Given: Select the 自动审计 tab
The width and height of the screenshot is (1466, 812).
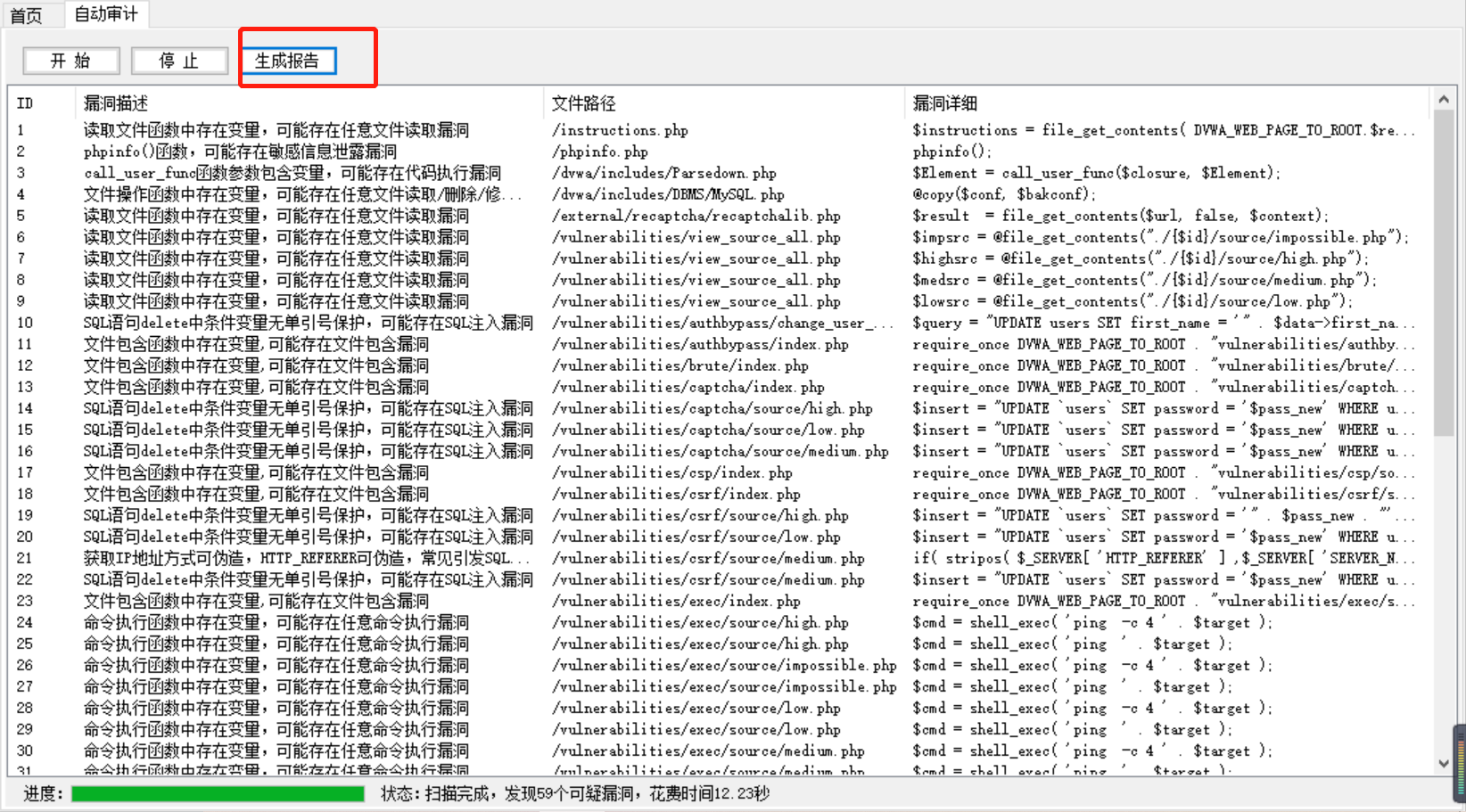Looking at the screenshot, I should coord(105,14).
